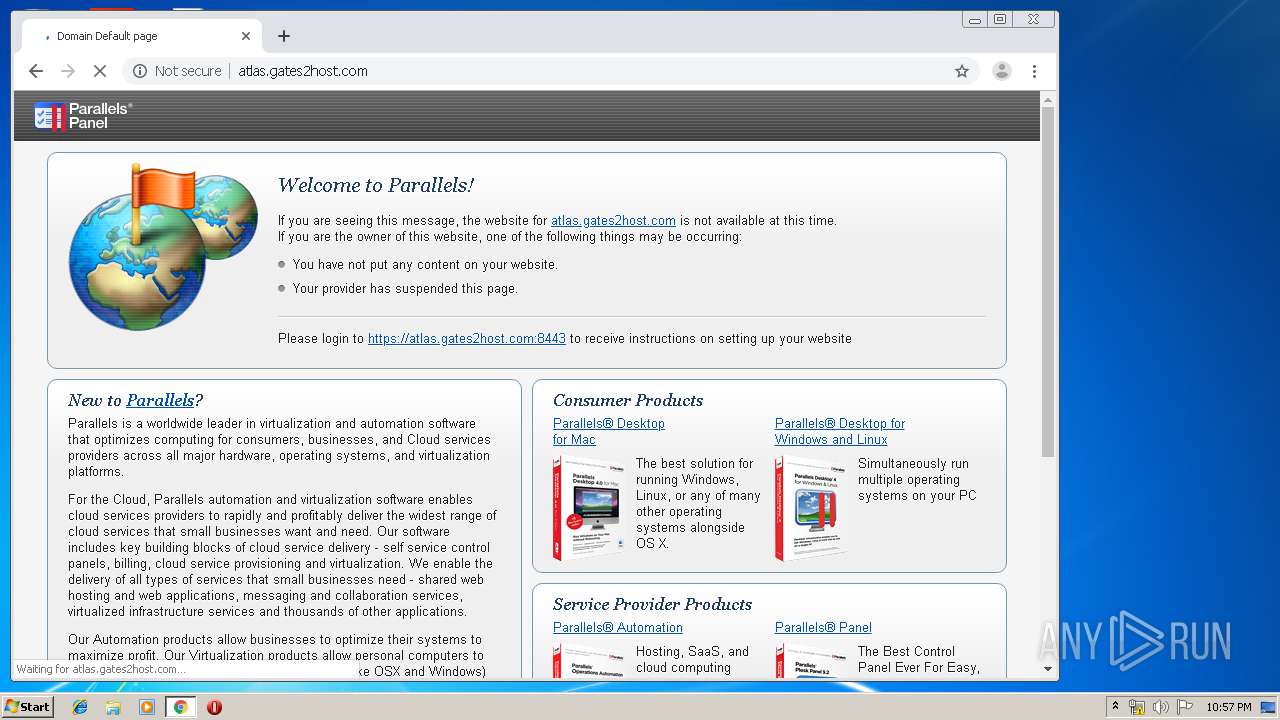Open the Parallels link in New to heading

click(x=160, y=400)
